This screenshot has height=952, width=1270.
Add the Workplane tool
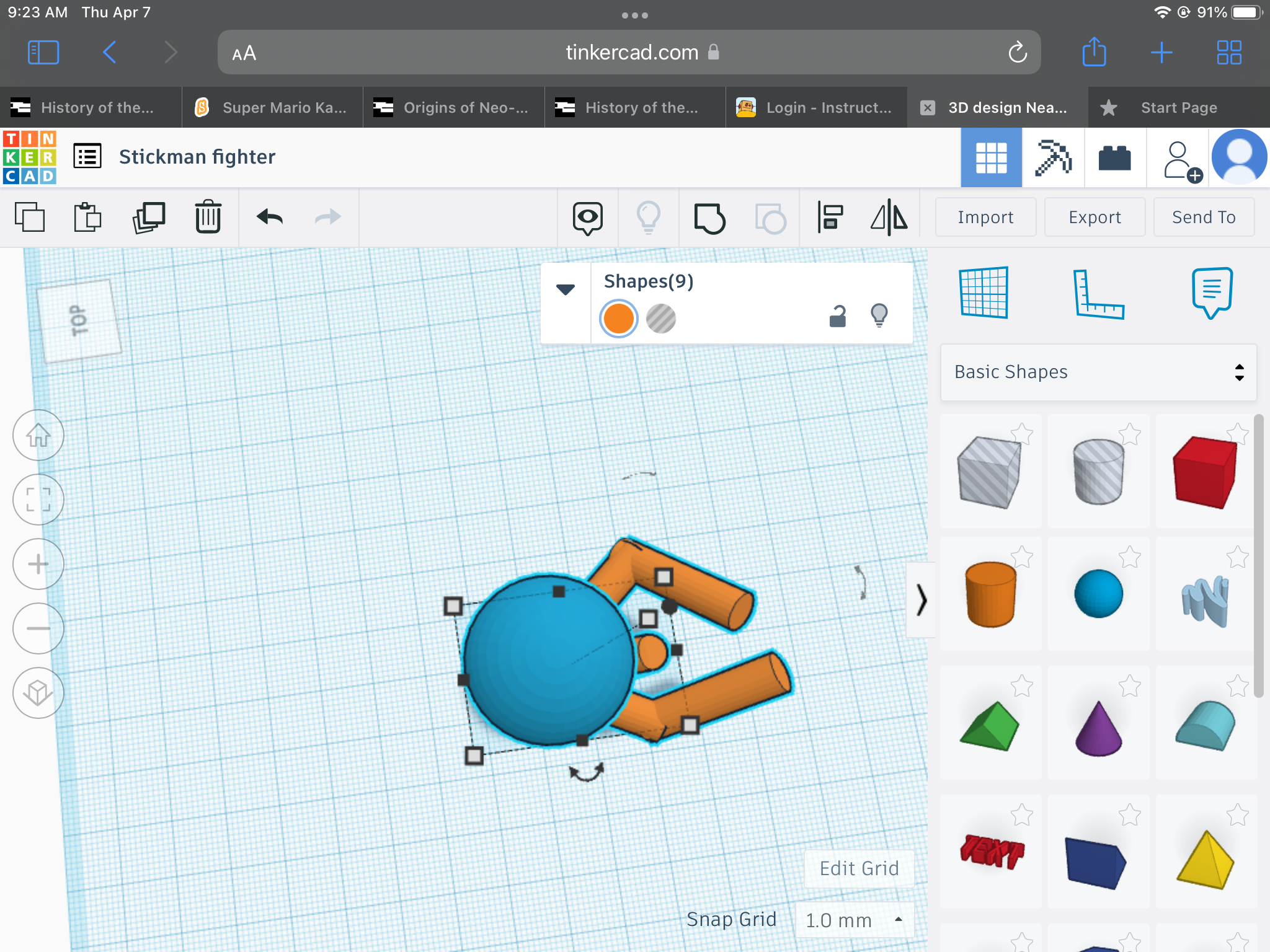[x=984, y=293]
